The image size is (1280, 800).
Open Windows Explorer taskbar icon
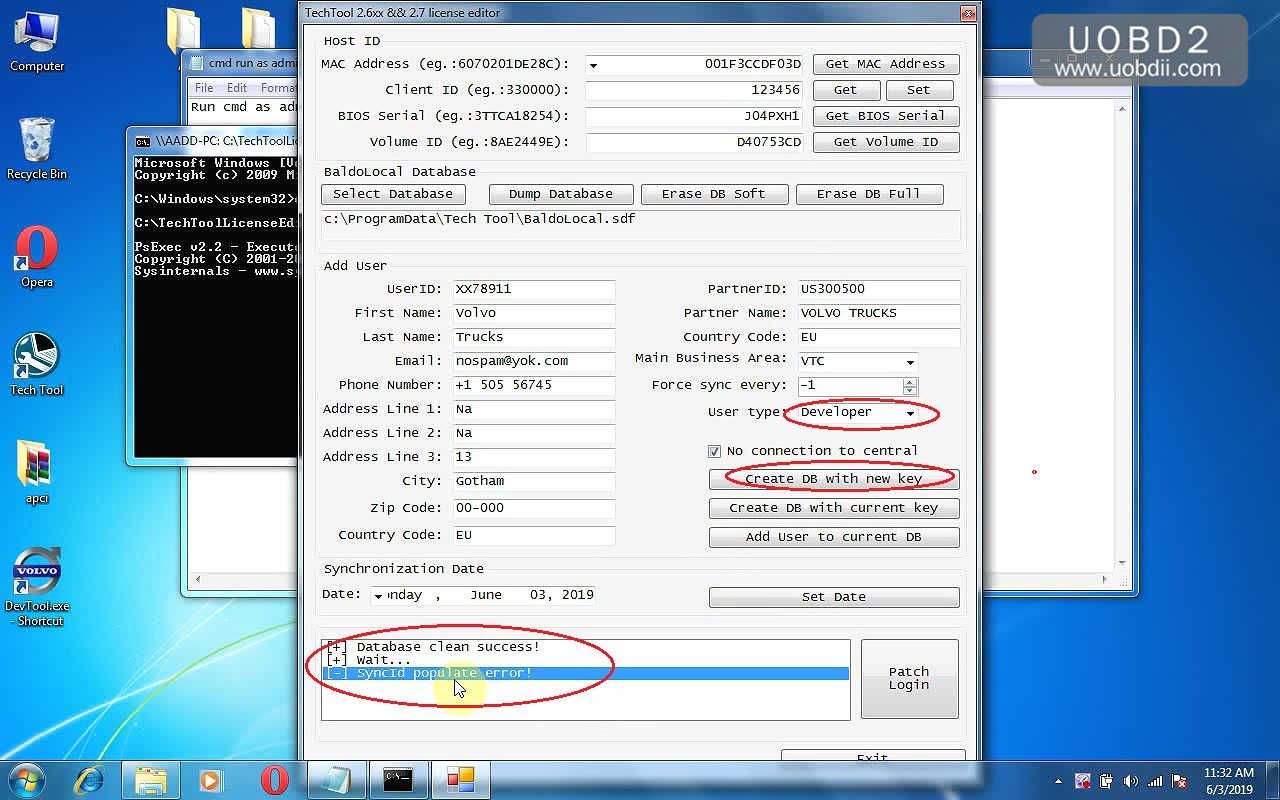(x=151, y=779)
